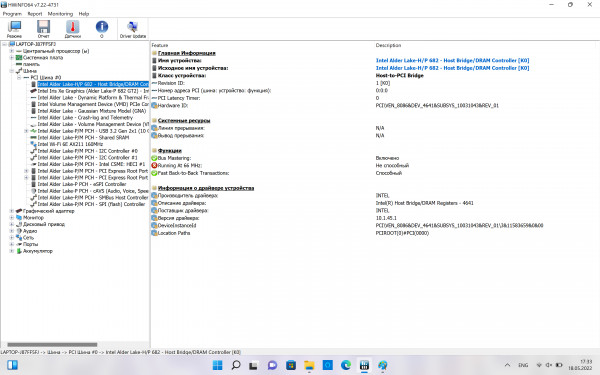Viewport: 600px width, 375px height.
Task: Select the Network tree item
Action: pyautogui.click(x=28, y=238)
